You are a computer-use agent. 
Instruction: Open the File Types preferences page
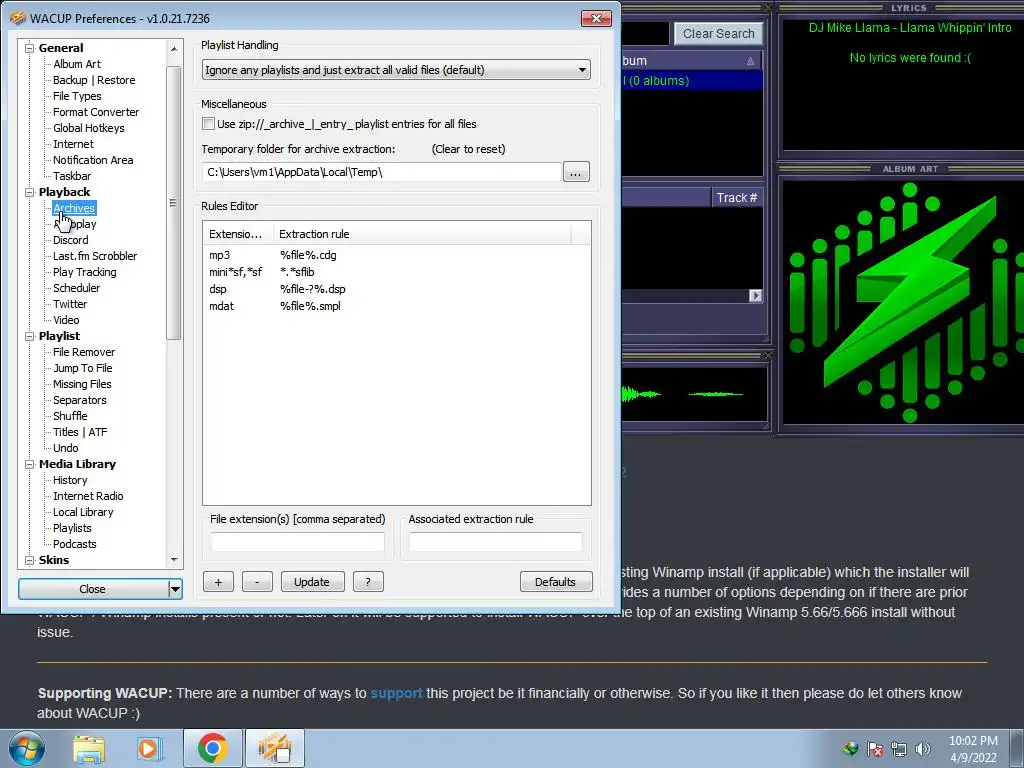click(77, 96)
